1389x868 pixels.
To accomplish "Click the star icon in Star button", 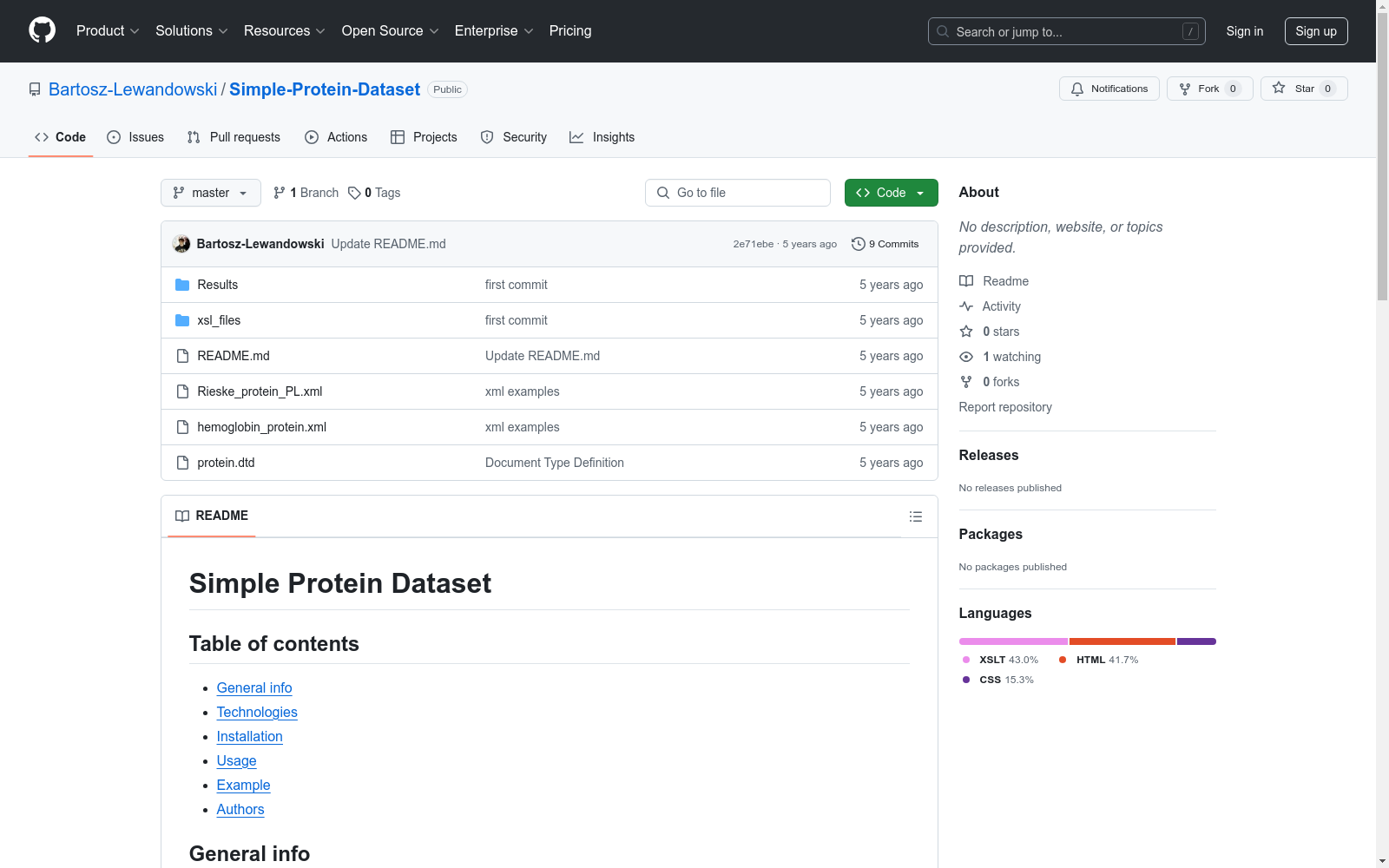I will [1279, 89].
